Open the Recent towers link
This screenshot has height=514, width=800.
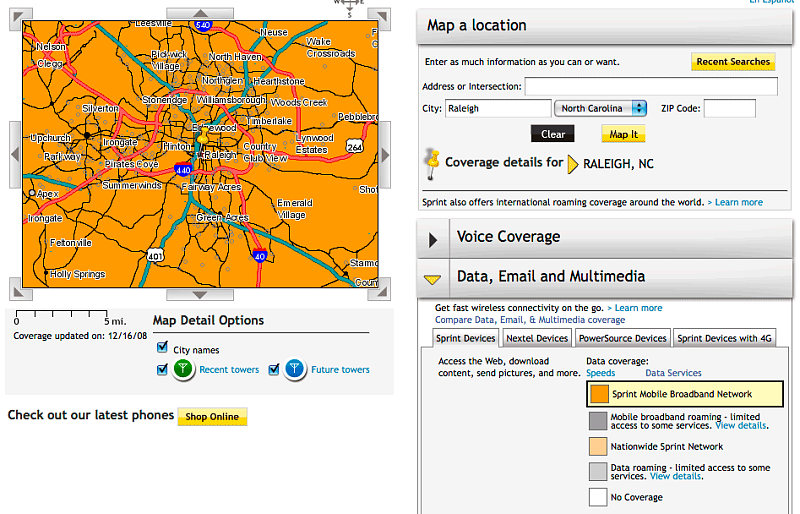(x=229, y=370)
